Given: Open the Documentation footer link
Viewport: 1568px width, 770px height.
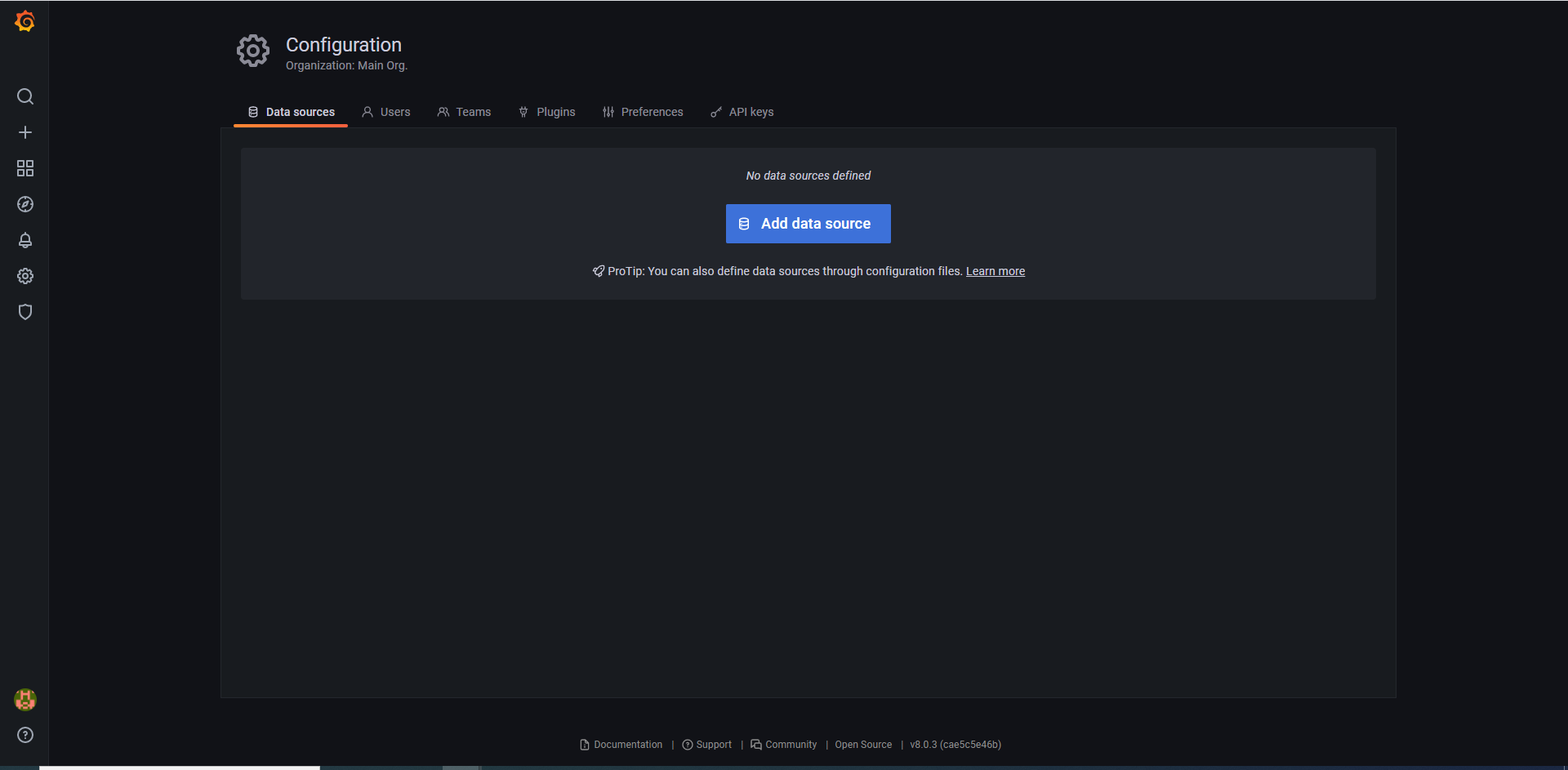Looking at the screenshot, I should (621, 745).
